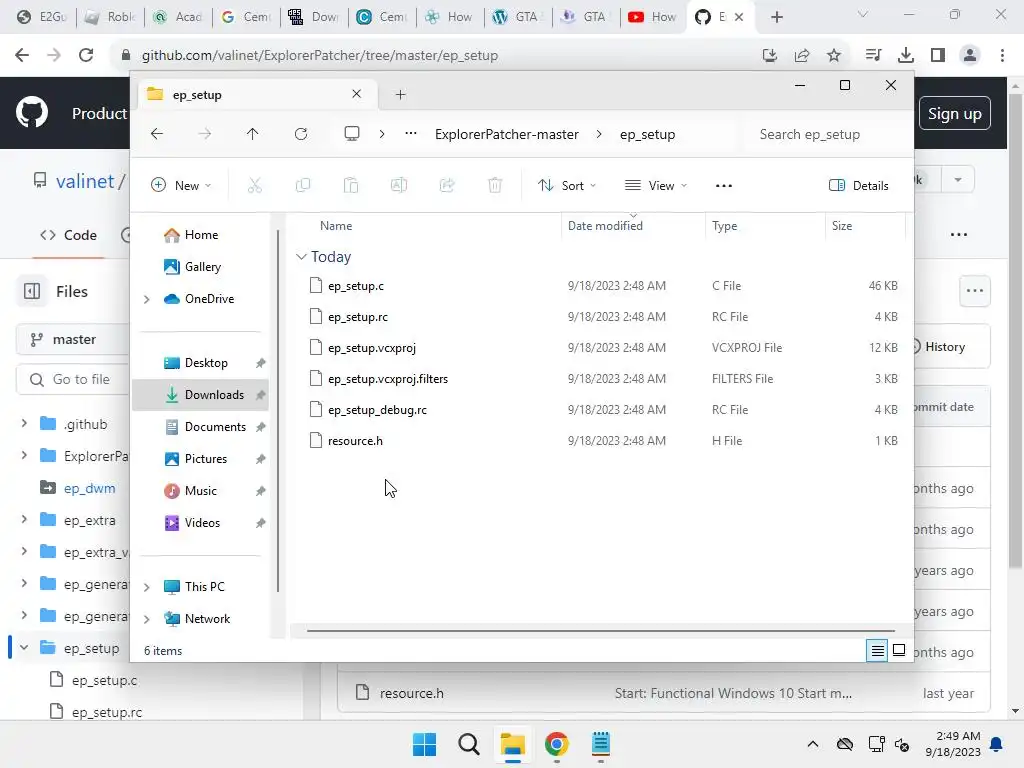Click the Notepad icon in the taskbar

pos(601,744)
